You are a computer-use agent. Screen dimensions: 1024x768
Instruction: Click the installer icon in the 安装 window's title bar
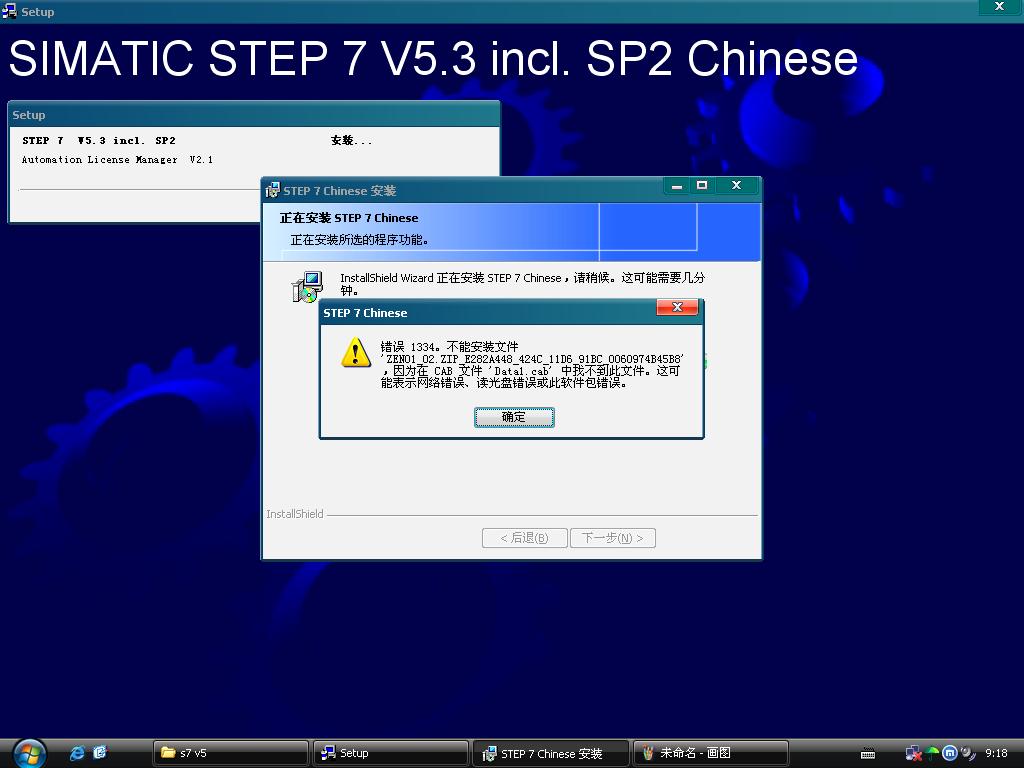pos(272,191)
